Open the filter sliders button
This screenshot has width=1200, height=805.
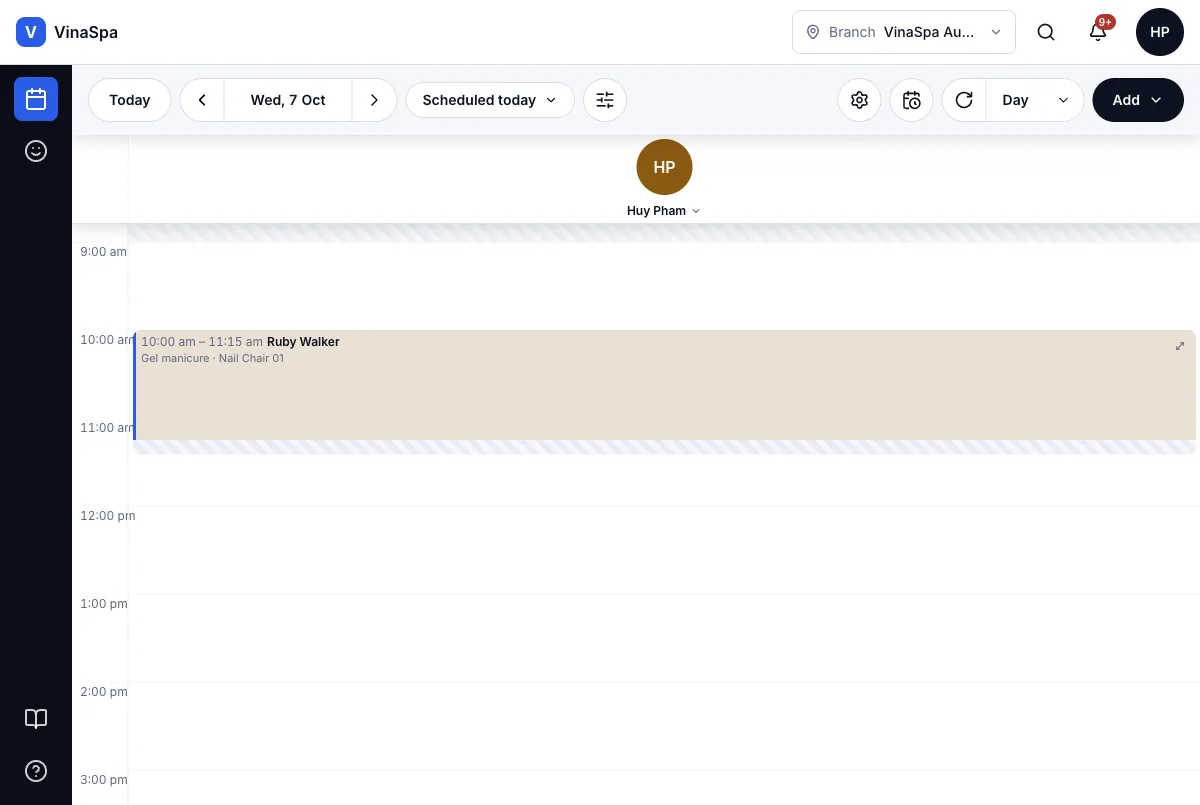pyautogui.click(x=605, y=100)
